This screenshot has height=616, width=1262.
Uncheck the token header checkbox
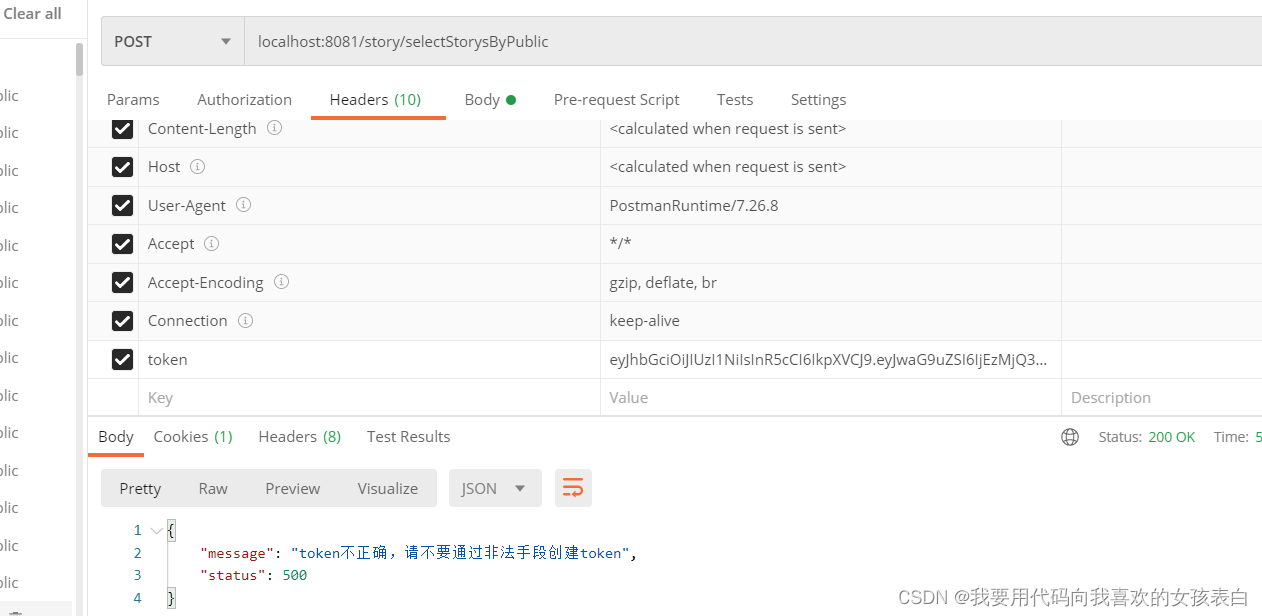(122, 359)
